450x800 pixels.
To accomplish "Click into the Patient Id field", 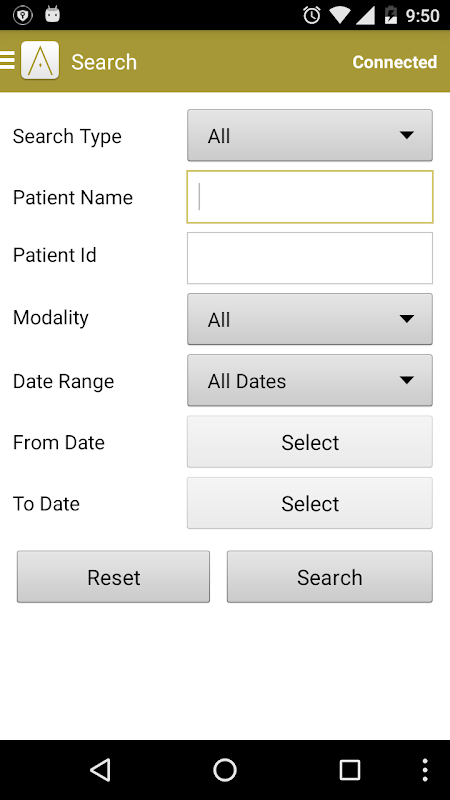I will (310, 258).
